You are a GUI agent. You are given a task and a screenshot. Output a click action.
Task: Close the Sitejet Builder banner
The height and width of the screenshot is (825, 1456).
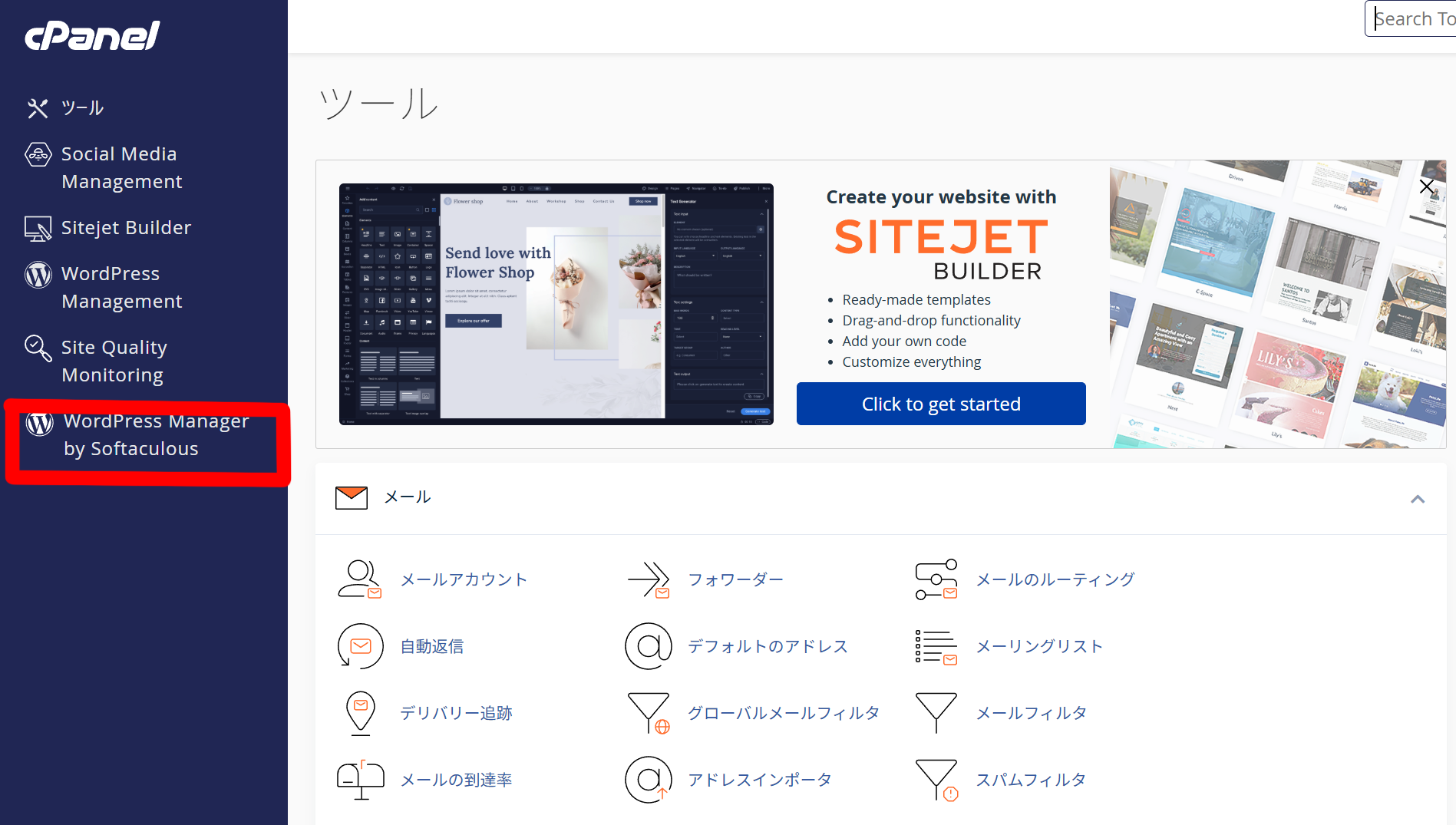click(1427, 186)
